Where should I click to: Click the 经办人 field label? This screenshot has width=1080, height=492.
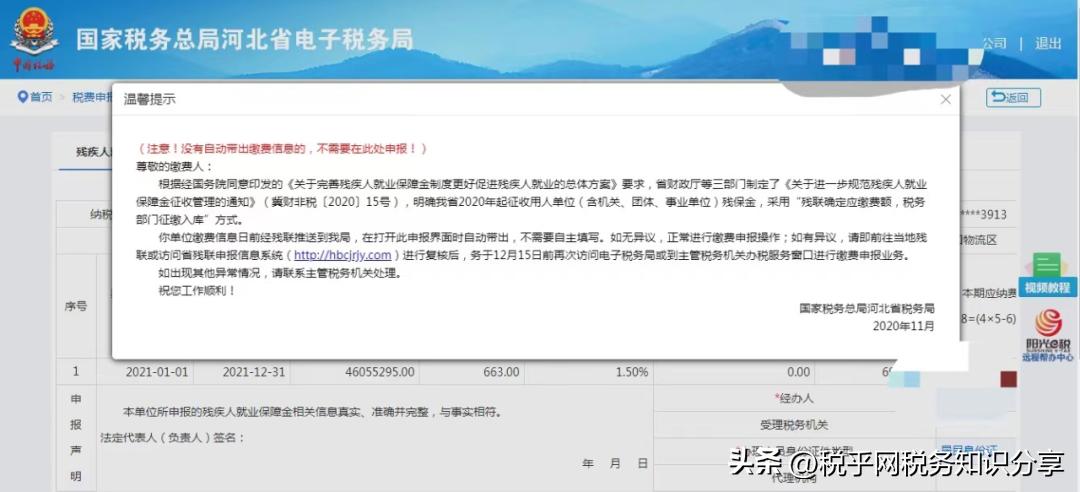[x=793, y=398]
